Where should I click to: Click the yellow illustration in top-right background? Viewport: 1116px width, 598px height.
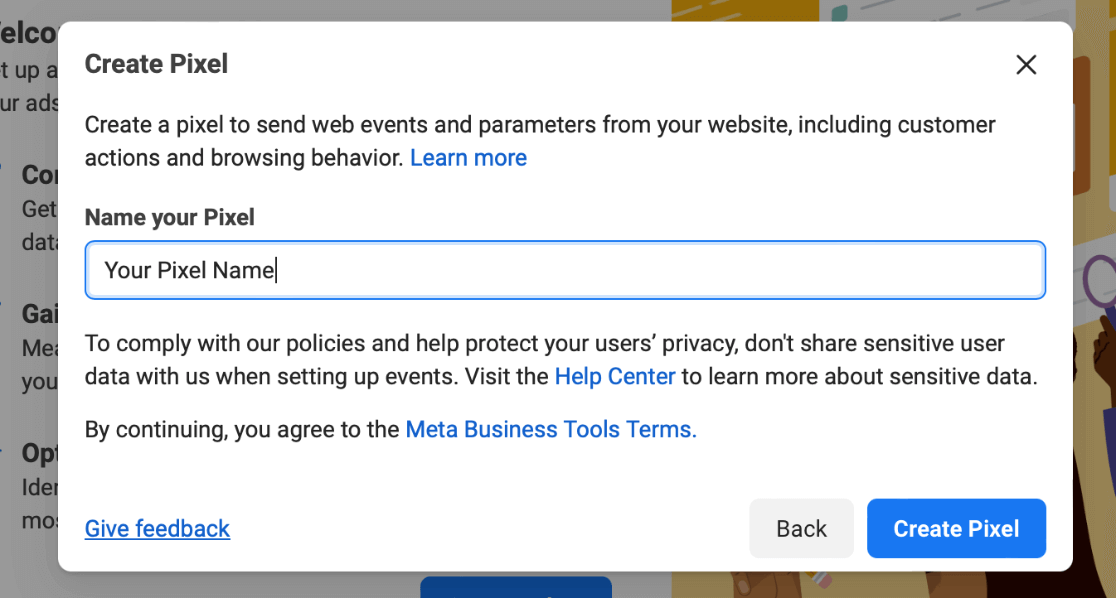(744, 10)
